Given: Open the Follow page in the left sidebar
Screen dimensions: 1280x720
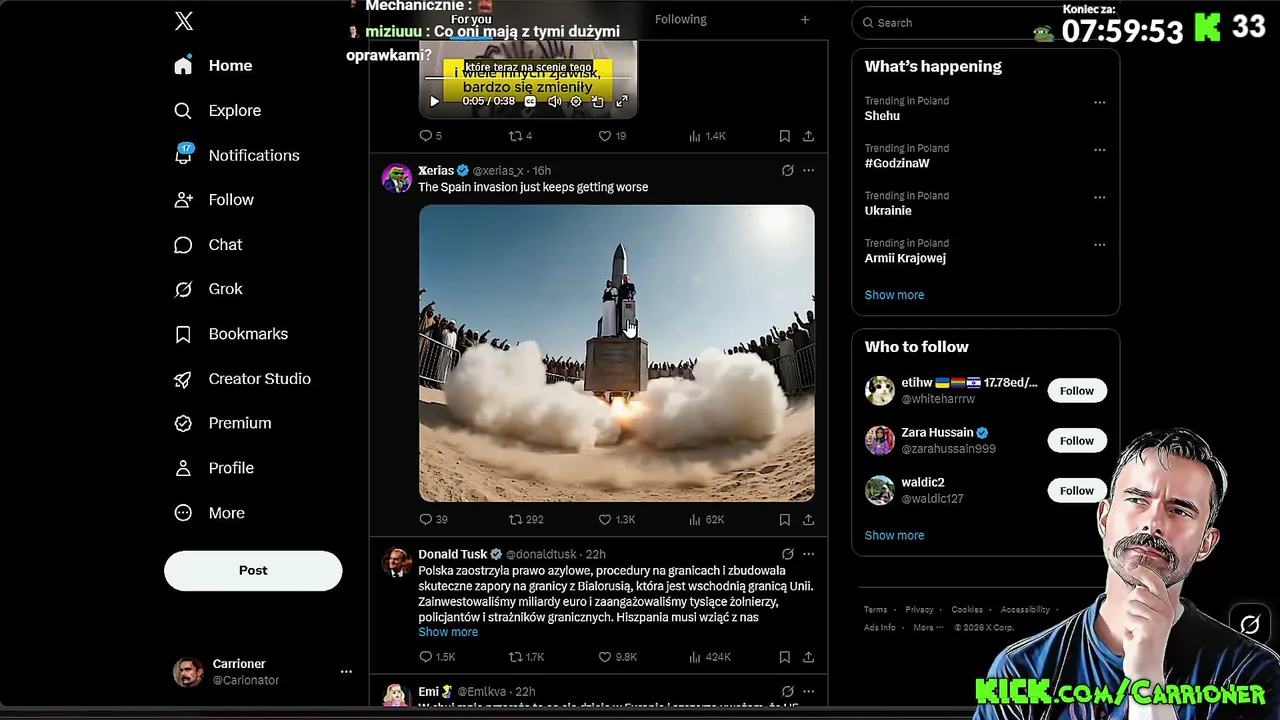Looking at the screenshot, I should (213, 200).
